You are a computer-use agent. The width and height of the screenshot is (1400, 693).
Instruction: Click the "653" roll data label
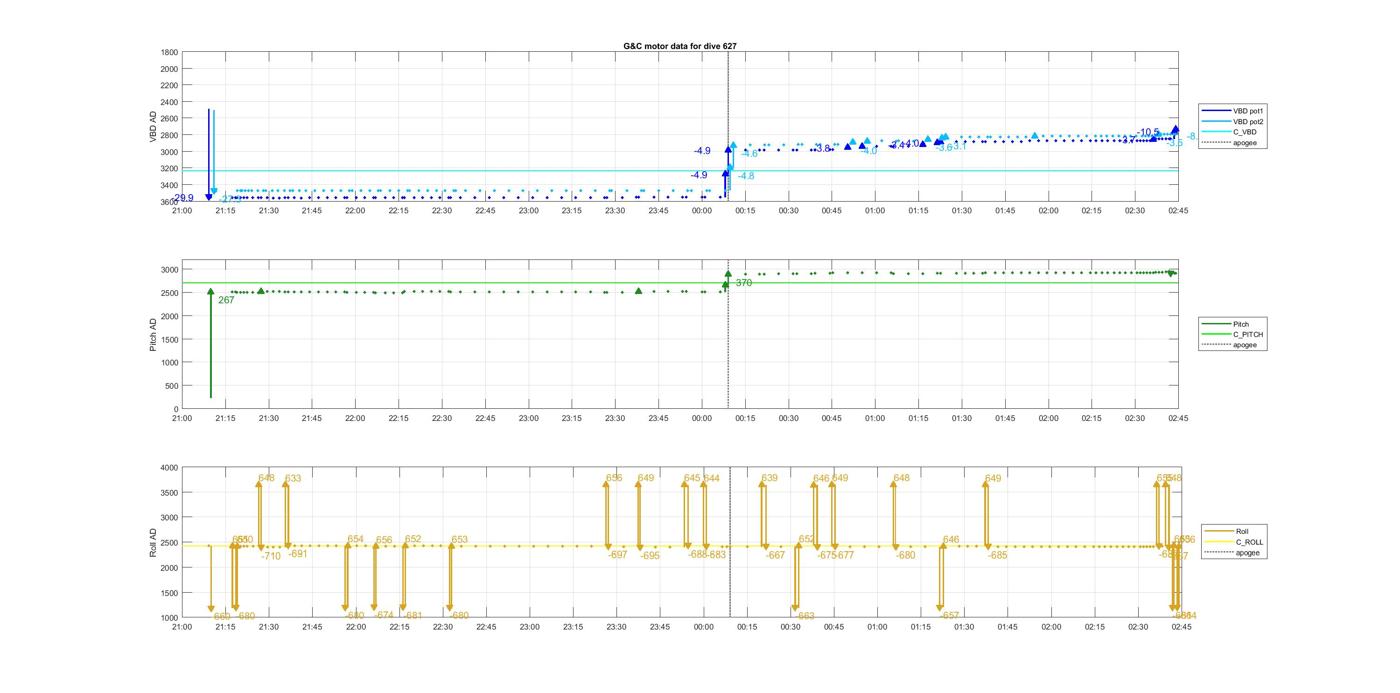click(x=460, y=540)
